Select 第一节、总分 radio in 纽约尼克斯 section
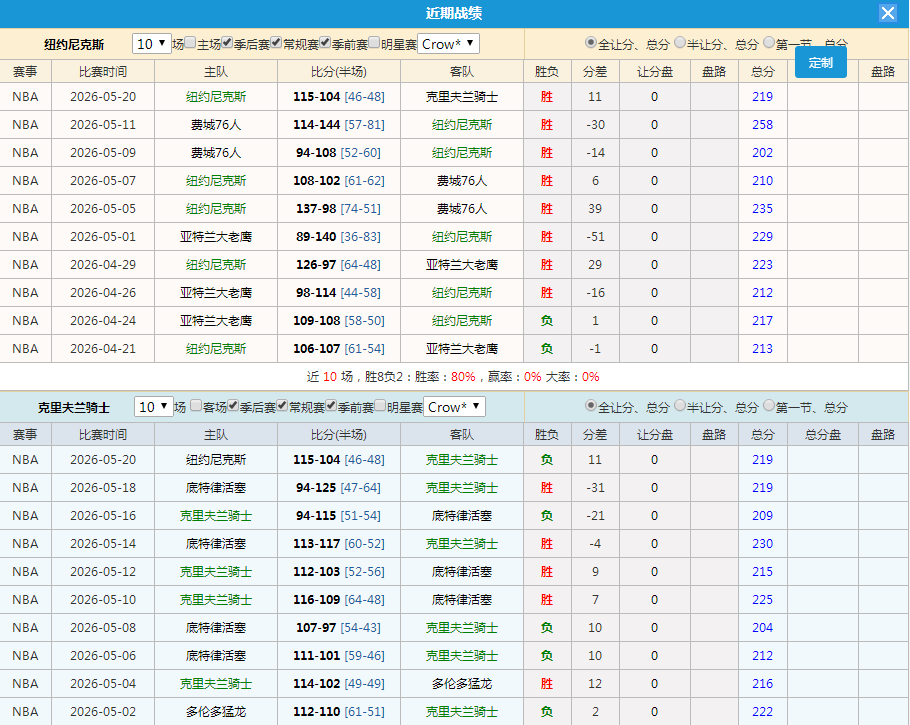 769,42
